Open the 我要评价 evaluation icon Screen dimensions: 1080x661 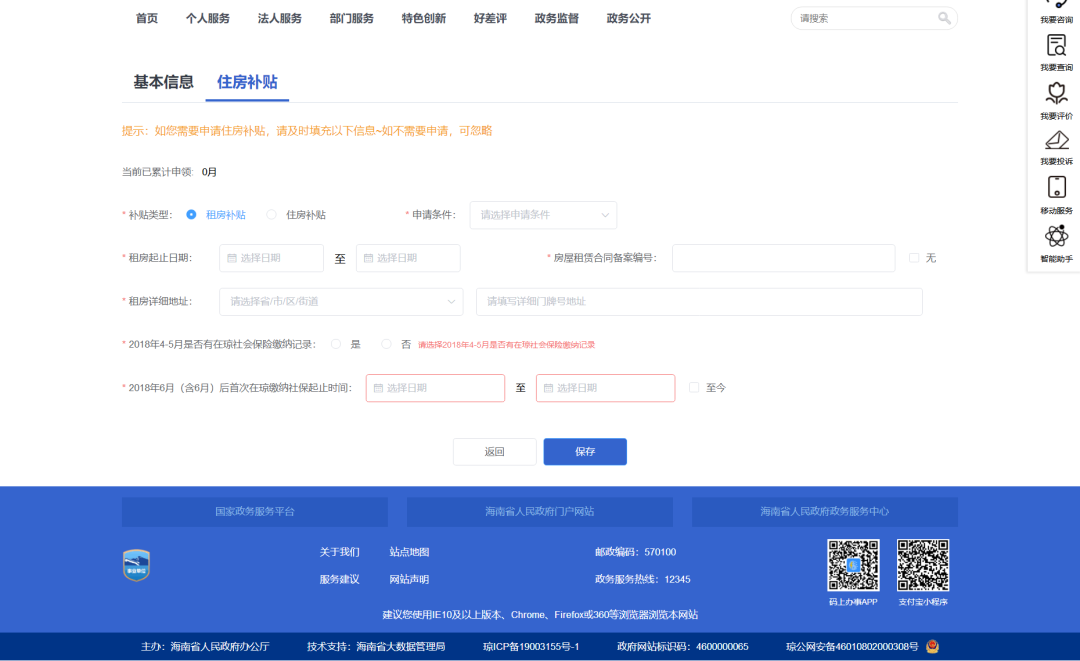1055,92
